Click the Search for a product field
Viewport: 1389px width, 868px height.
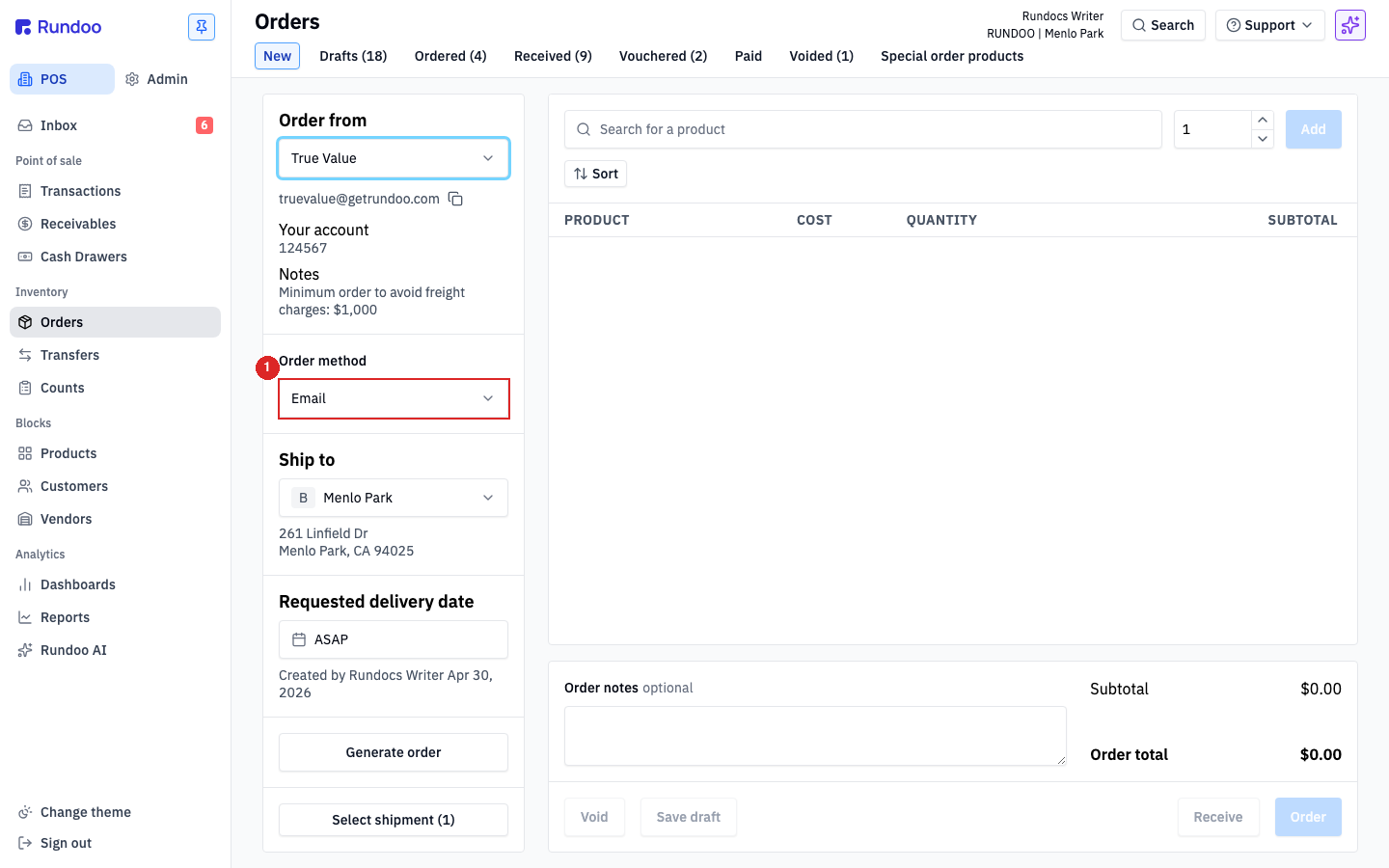click(863, 129)
